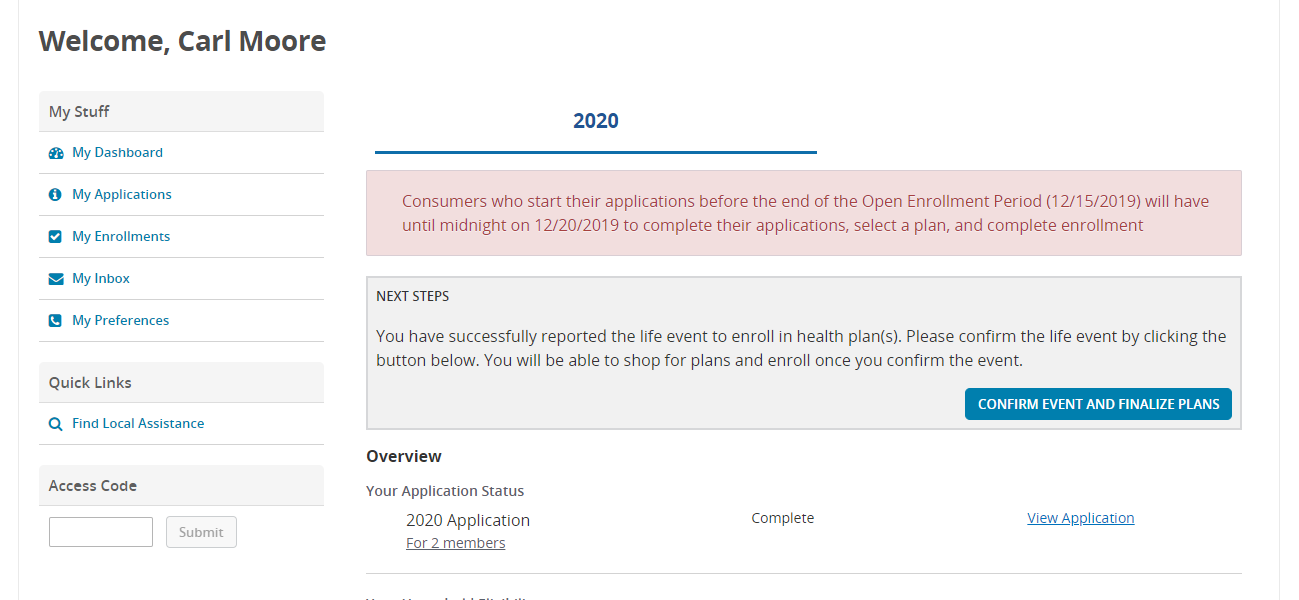Open My Dashboard link

[117, 153]
